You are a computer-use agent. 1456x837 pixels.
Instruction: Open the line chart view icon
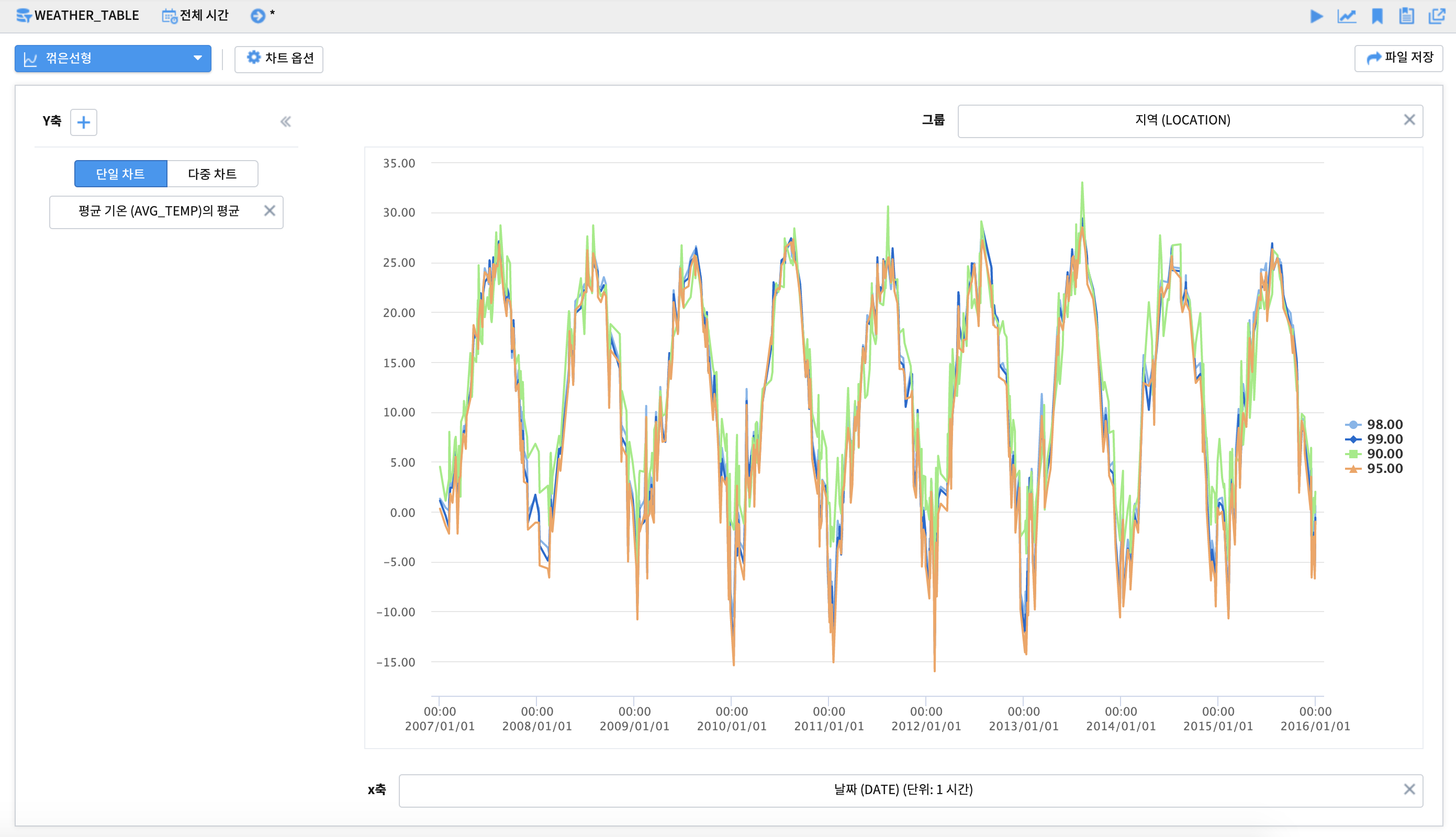click(1346, 16)
